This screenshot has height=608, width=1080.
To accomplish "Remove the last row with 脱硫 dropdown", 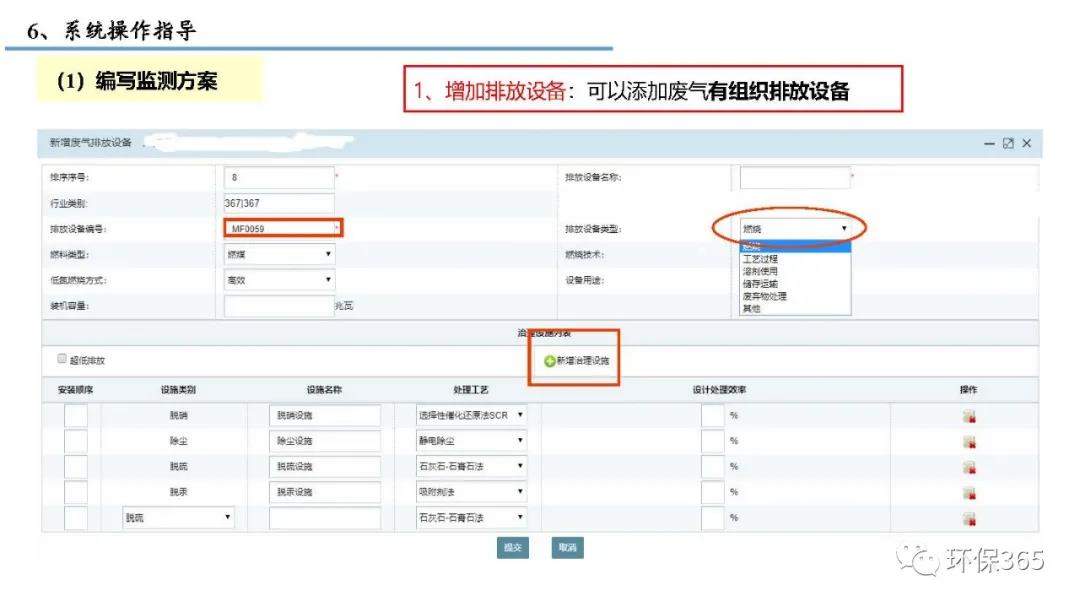I will point(968,519).
